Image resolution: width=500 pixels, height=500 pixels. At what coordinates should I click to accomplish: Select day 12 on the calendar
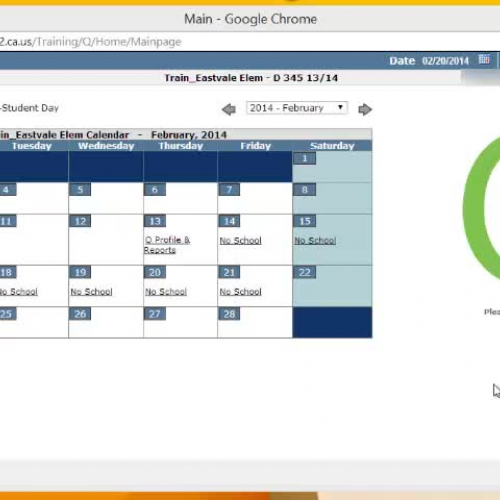80,221
